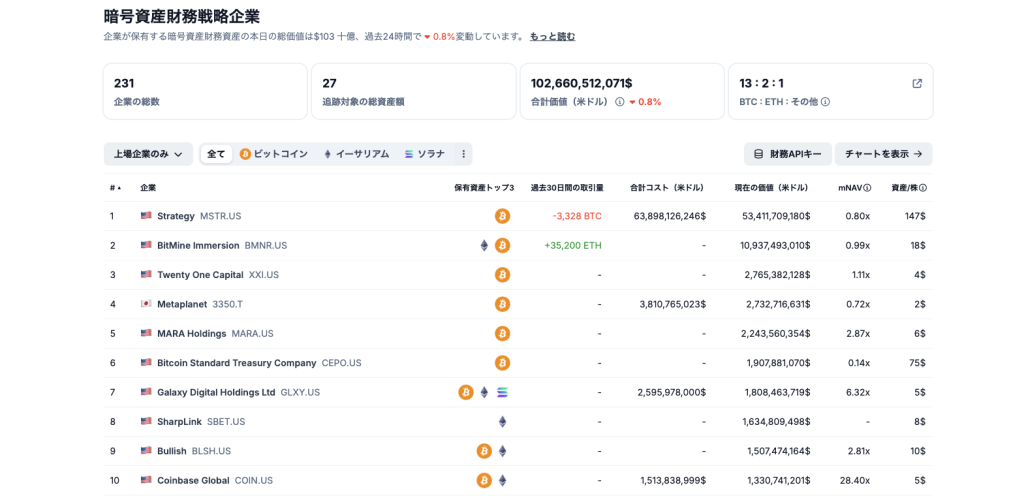The image size is (1024, 500).
Task: Click the Ethereum icon in Galaxy Digital row
Action: coord(484,392)
